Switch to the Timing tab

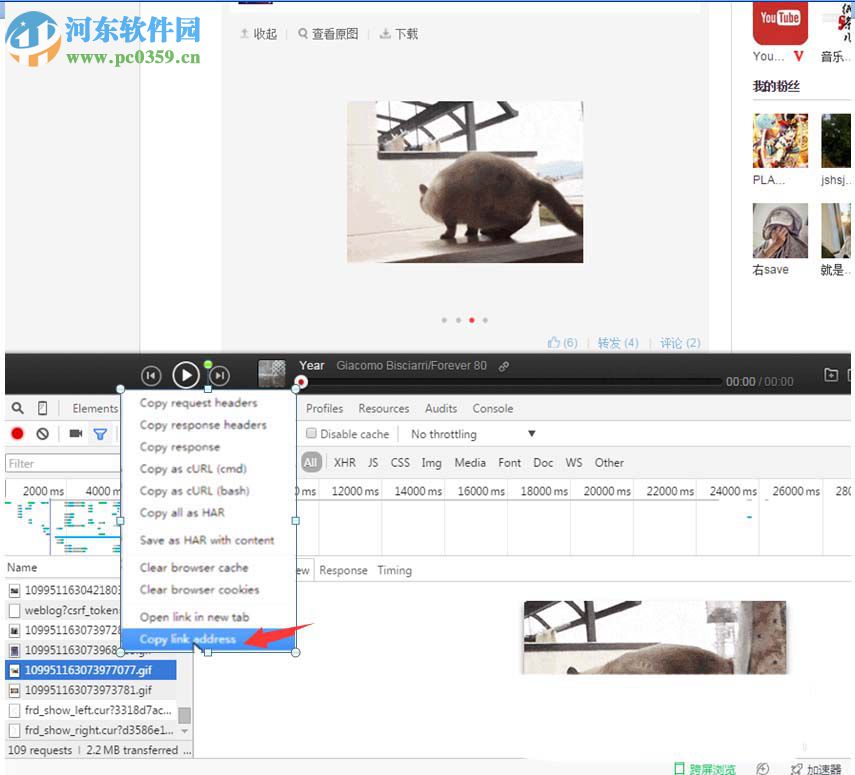[394, 570]
